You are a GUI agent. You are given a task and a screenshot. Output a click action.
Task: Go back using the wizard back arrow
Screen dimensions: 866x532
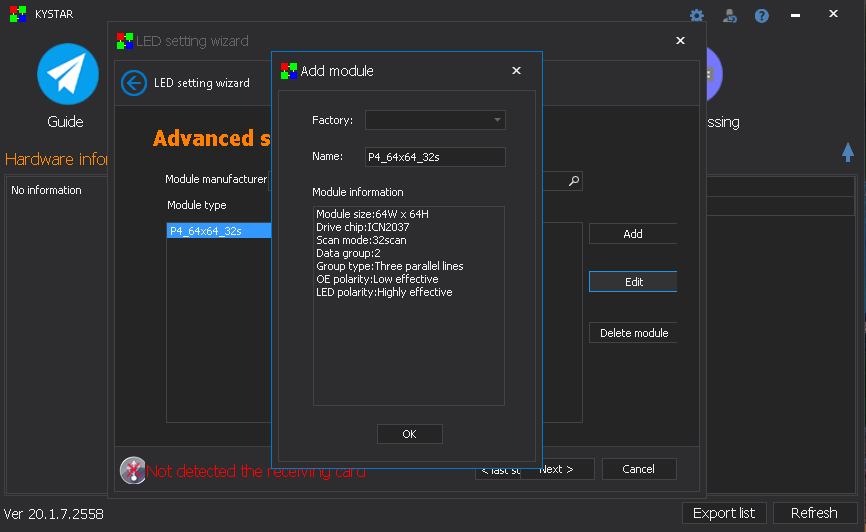(134, 83)
